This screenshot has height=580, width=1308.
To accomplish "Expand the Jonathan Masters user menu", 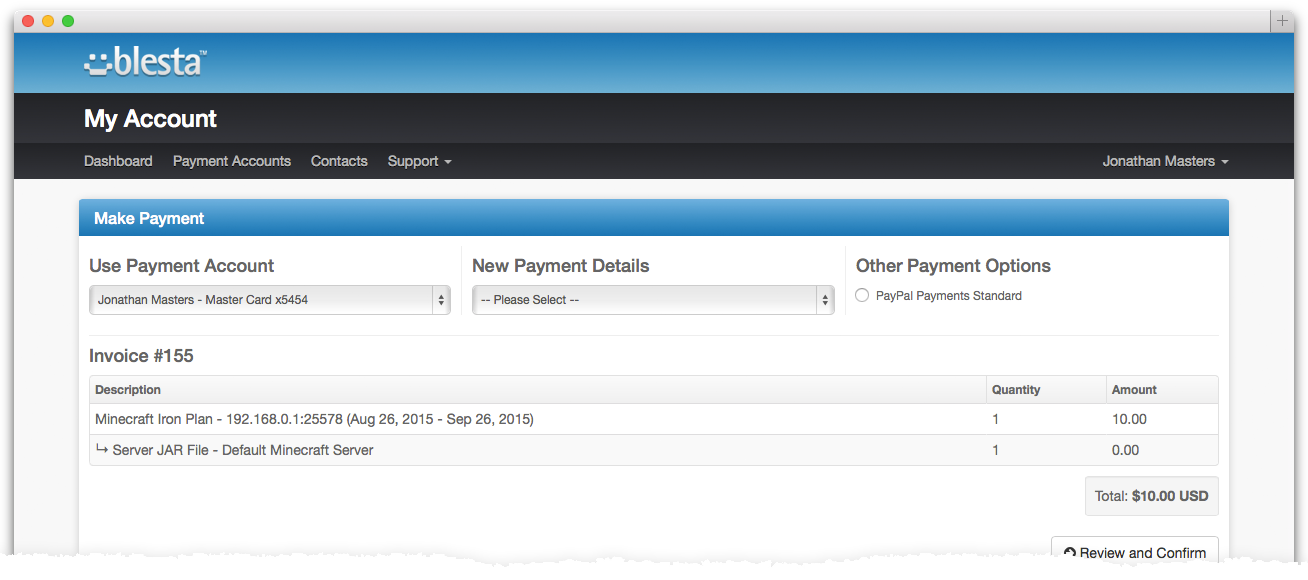I will tap(1165, 161).
